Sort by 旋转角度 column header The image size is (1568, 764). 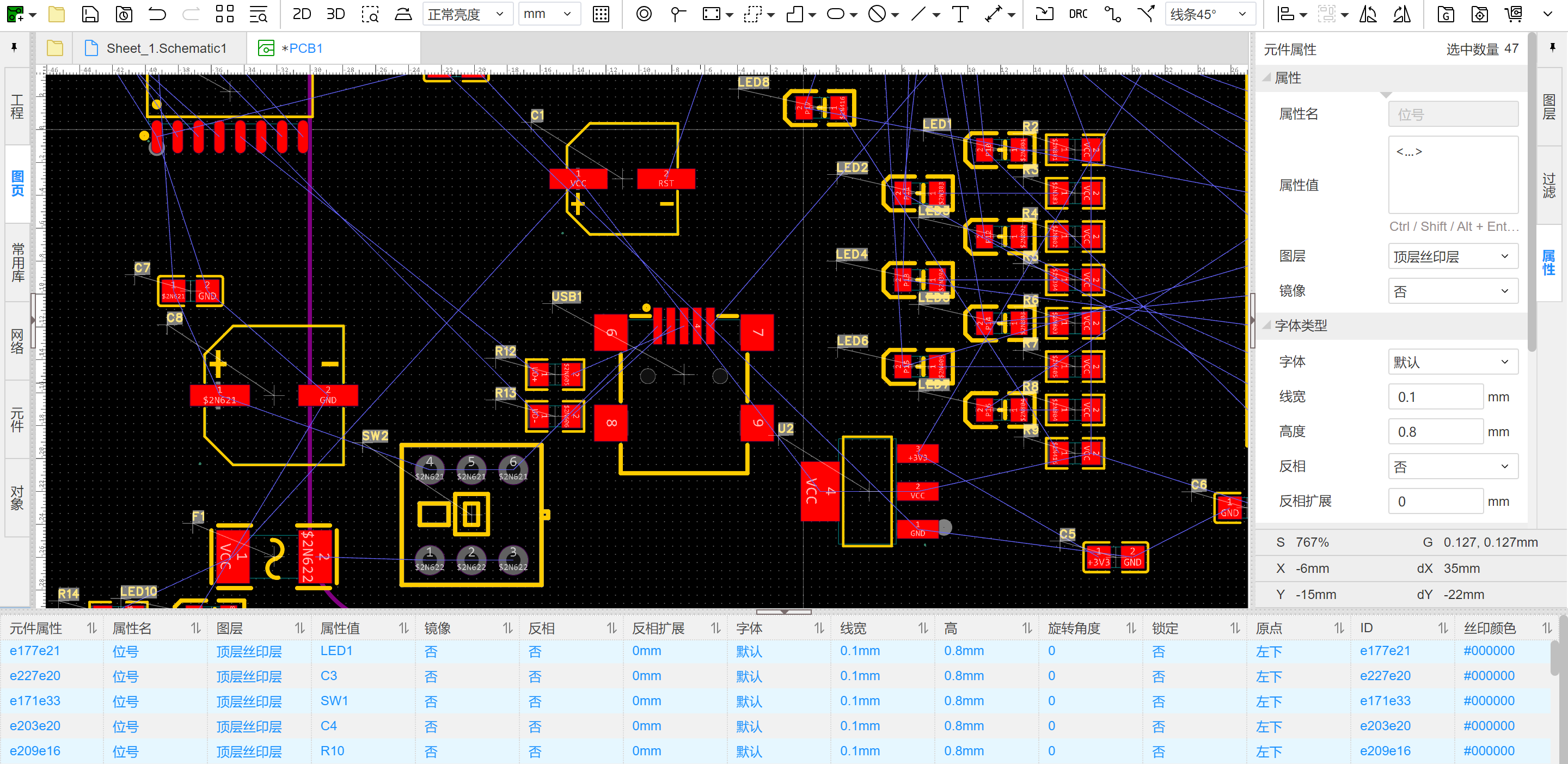point(1090,628)
